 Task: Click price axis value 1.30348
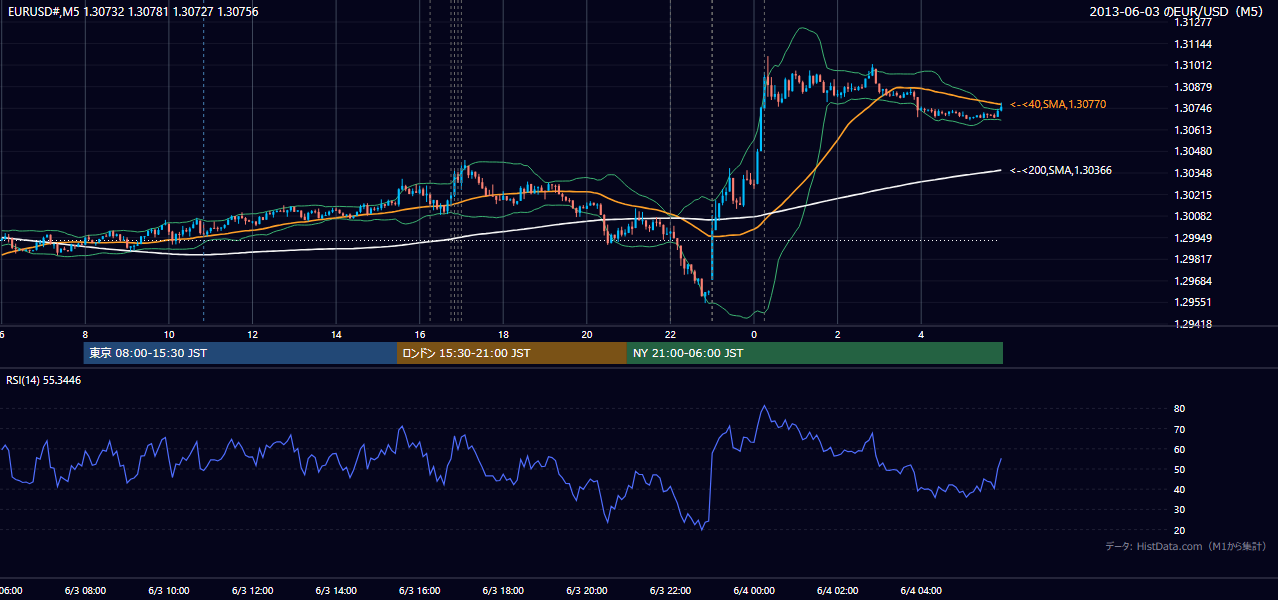pos(1193,173)
